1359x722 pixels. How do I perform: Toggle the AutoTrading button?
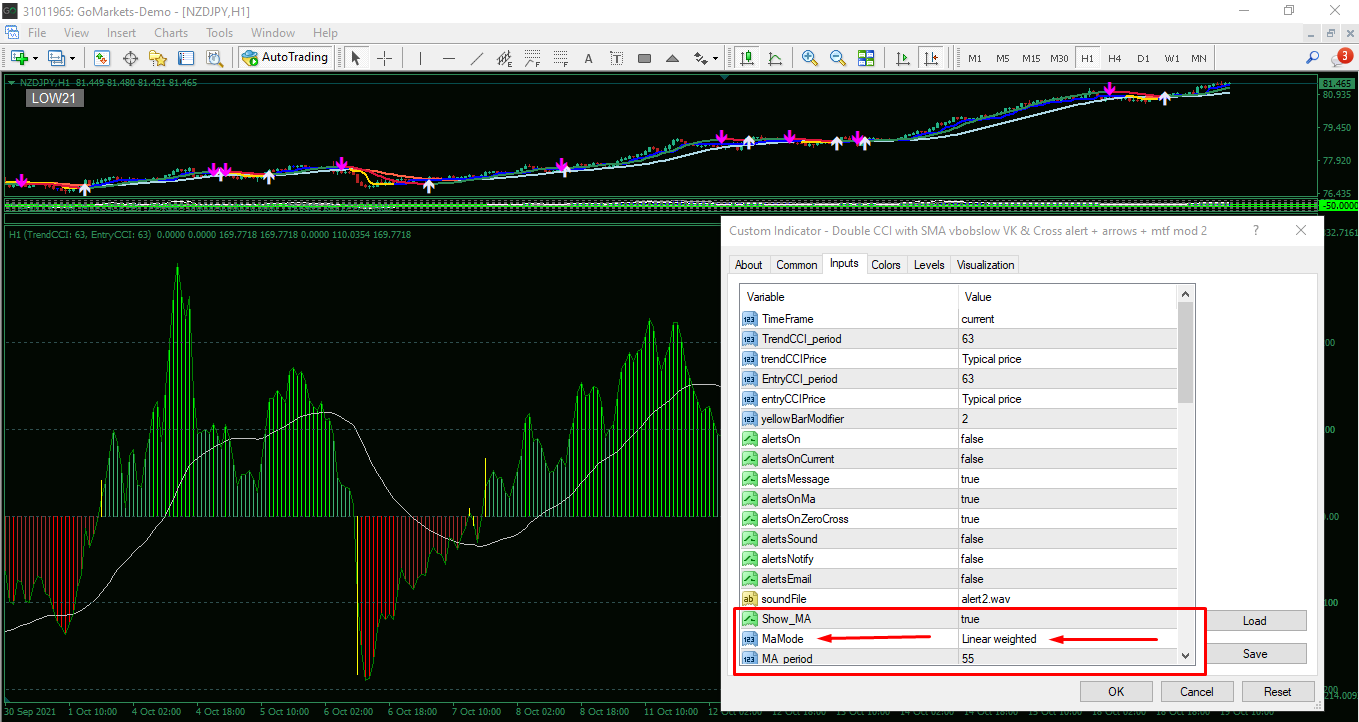(285, 58)
